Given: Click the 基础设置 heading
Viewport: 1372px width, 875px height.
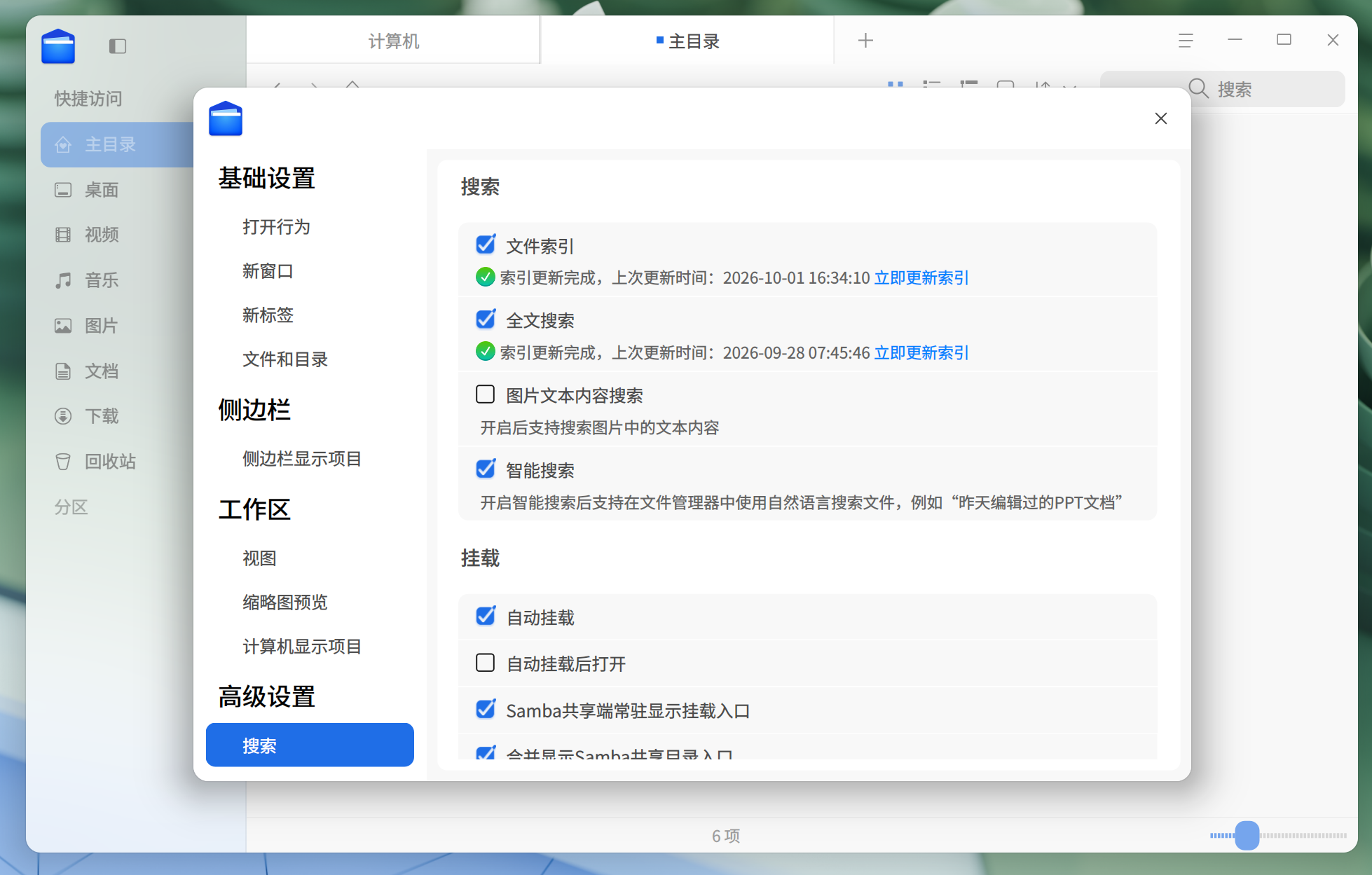Looking at the screenshot, I should pos(266,179).
